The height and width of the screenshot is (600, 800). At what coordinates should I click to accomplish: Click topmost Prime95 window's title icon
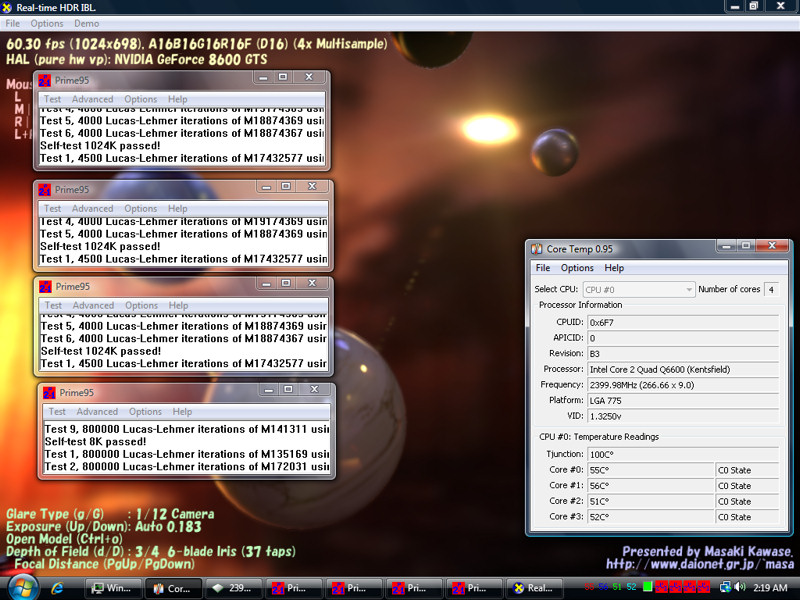pos(45,81)
